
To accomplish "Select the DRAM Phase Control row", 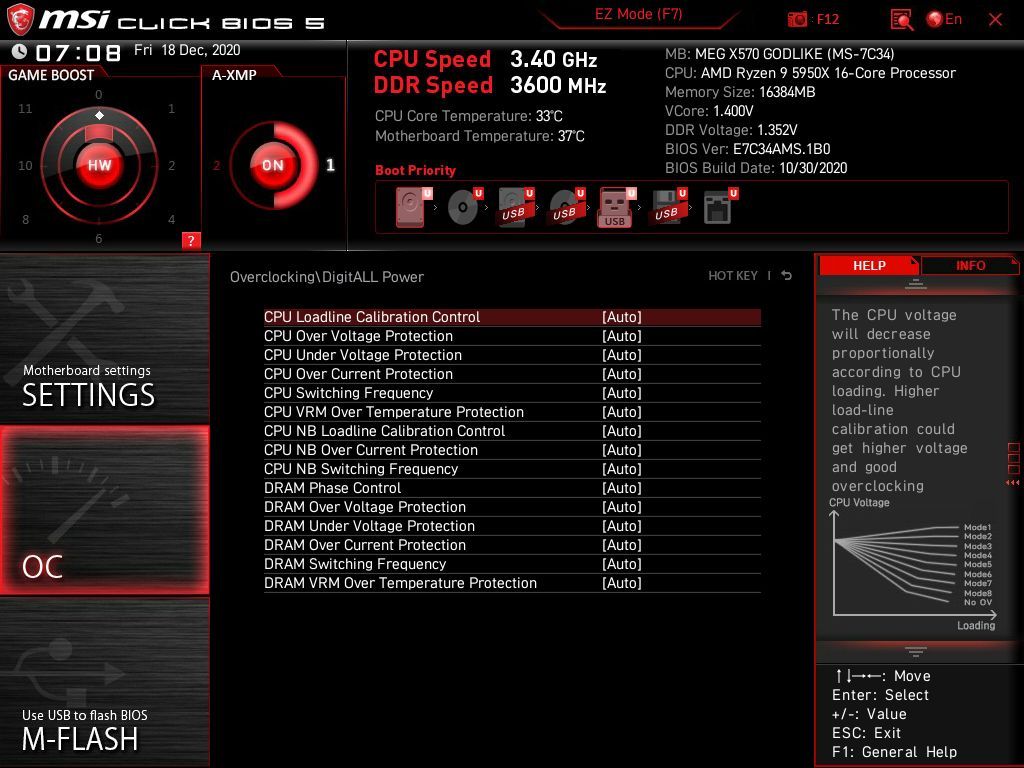I will [512, 488].
